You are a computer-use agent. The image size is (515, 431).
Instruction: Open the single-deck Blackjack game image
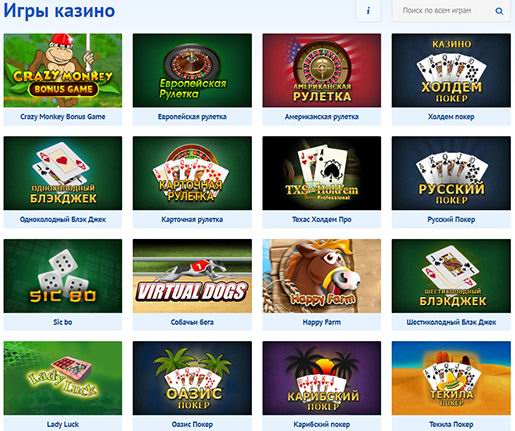(x=63, y=173)
